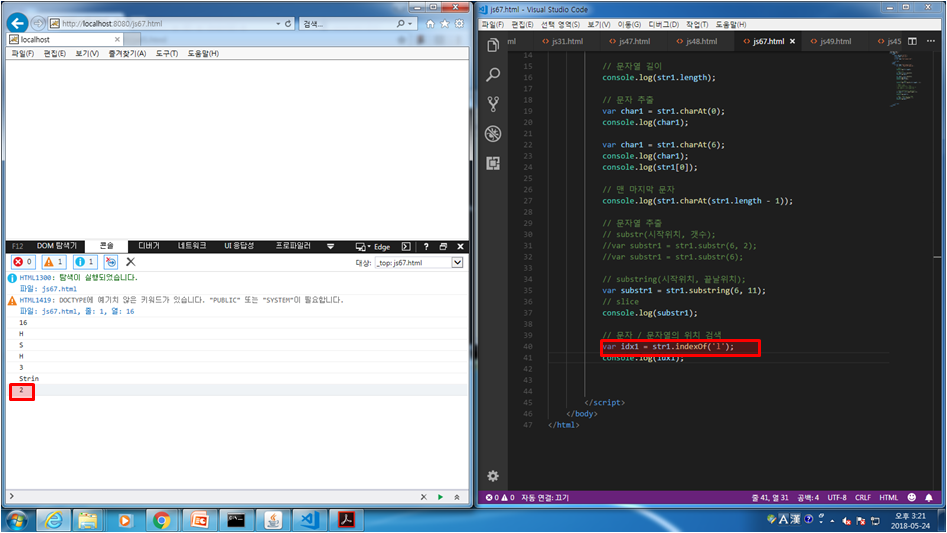Toggle clear on navigate button in console

click(x=111, y=262)
